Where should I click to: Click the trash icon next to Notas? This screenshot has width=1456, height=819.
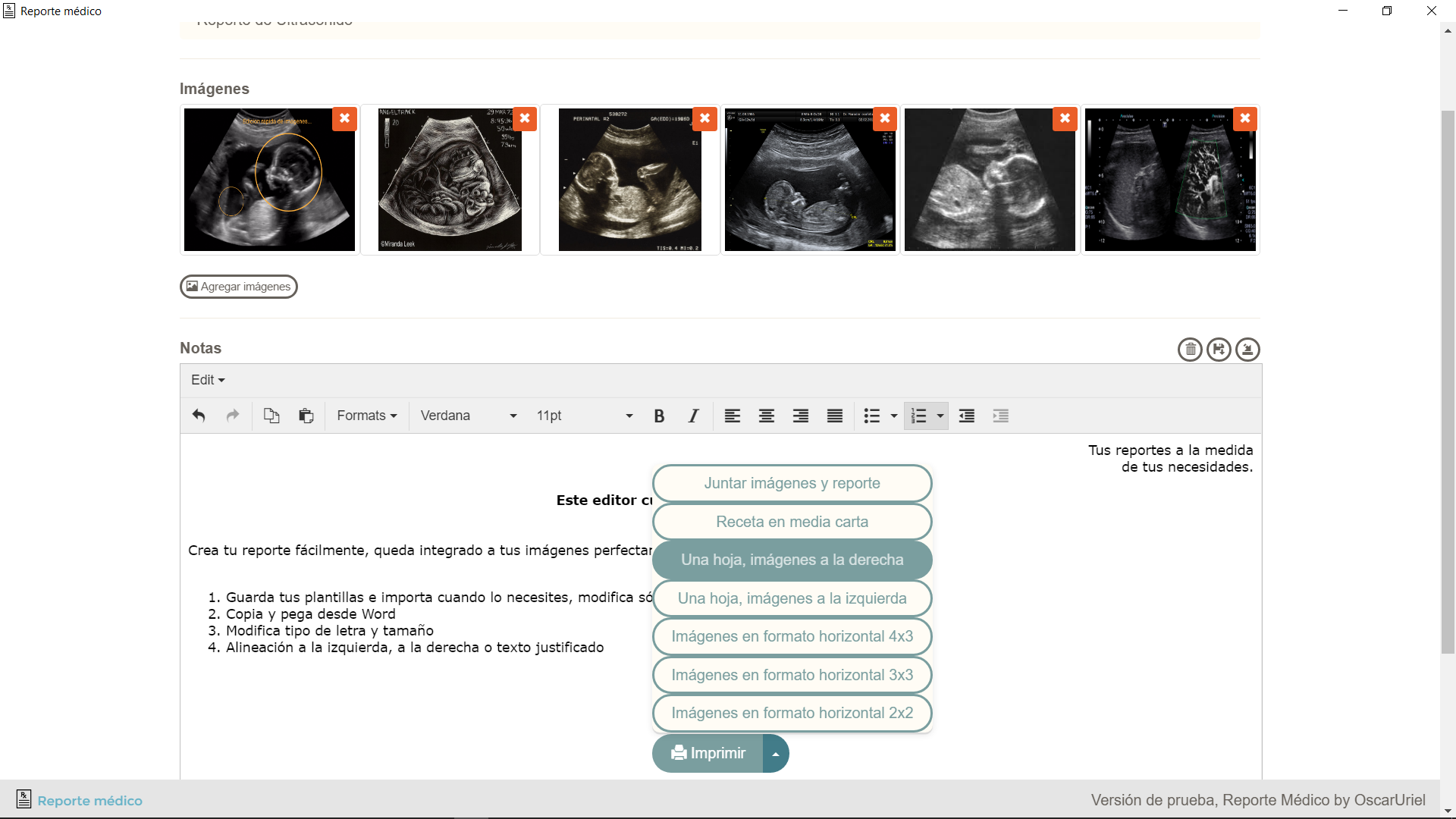pos(1190,350)
